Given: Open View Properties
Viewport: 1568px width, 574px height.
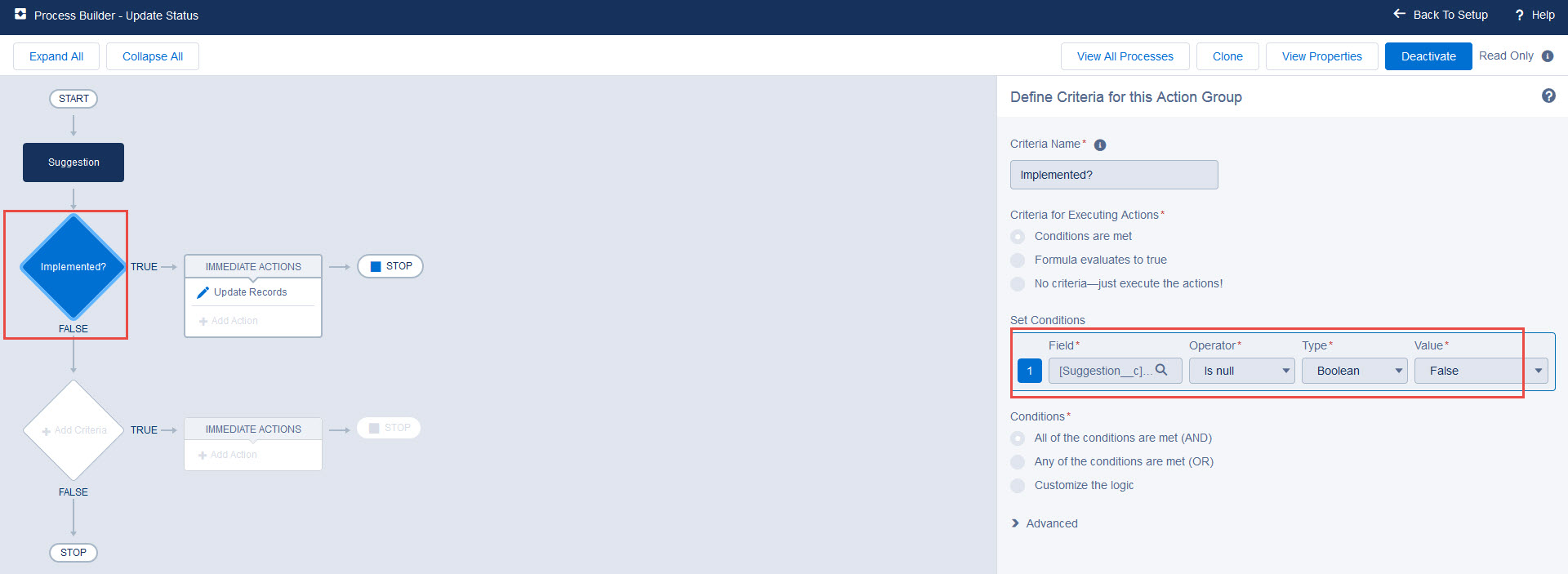Looking at the screenshot, I should click(1322, 56).
